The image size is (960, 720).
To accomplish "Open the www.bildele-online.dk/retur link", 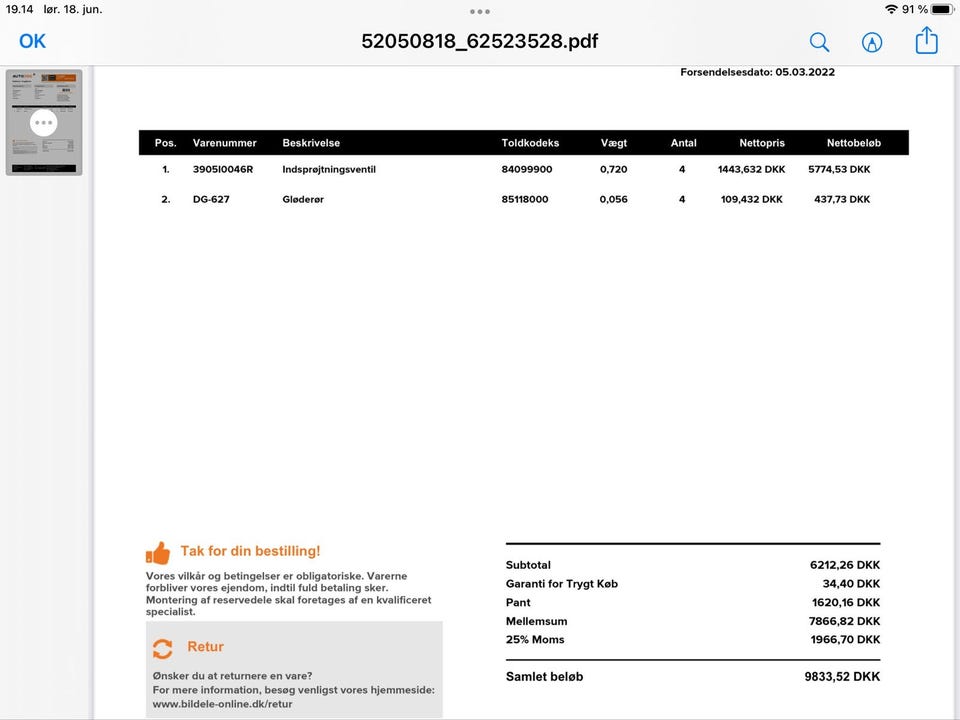I will pos(222,704).
